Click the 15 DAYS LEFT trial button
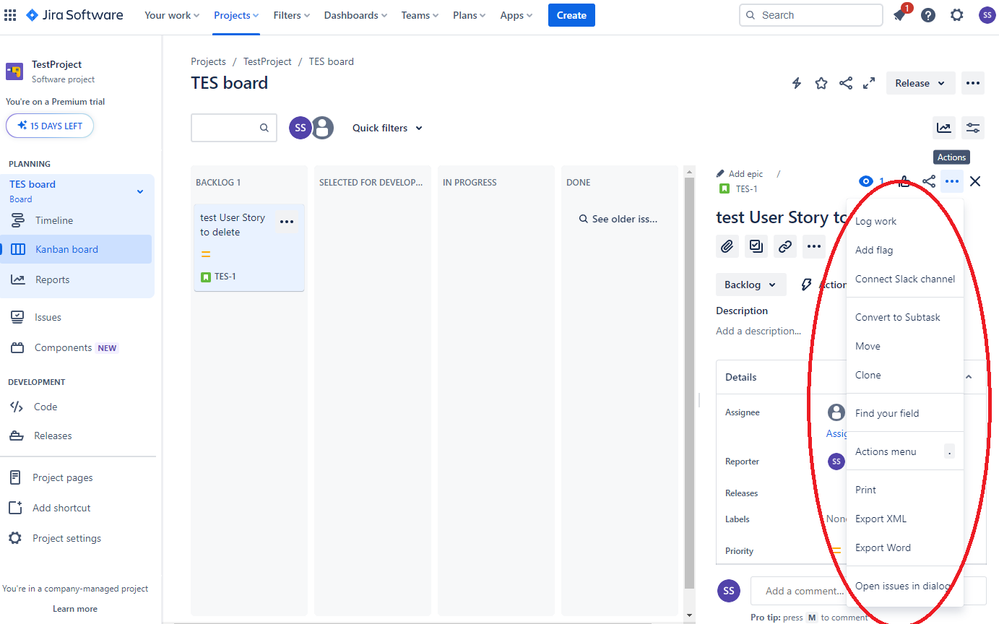The width and height of the screenshot is (999, 624). pos(50,126)
